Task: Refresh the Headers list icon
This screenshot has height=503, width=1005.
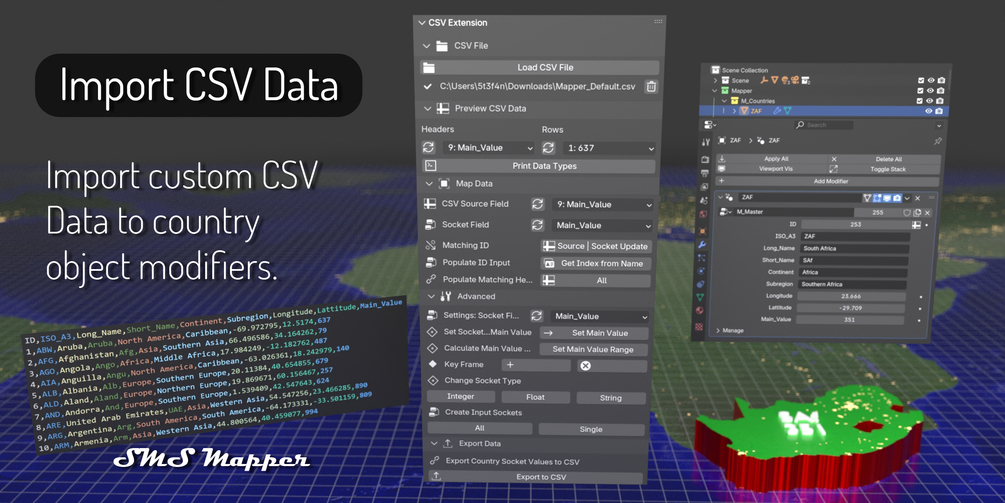Action: point(428,147)
